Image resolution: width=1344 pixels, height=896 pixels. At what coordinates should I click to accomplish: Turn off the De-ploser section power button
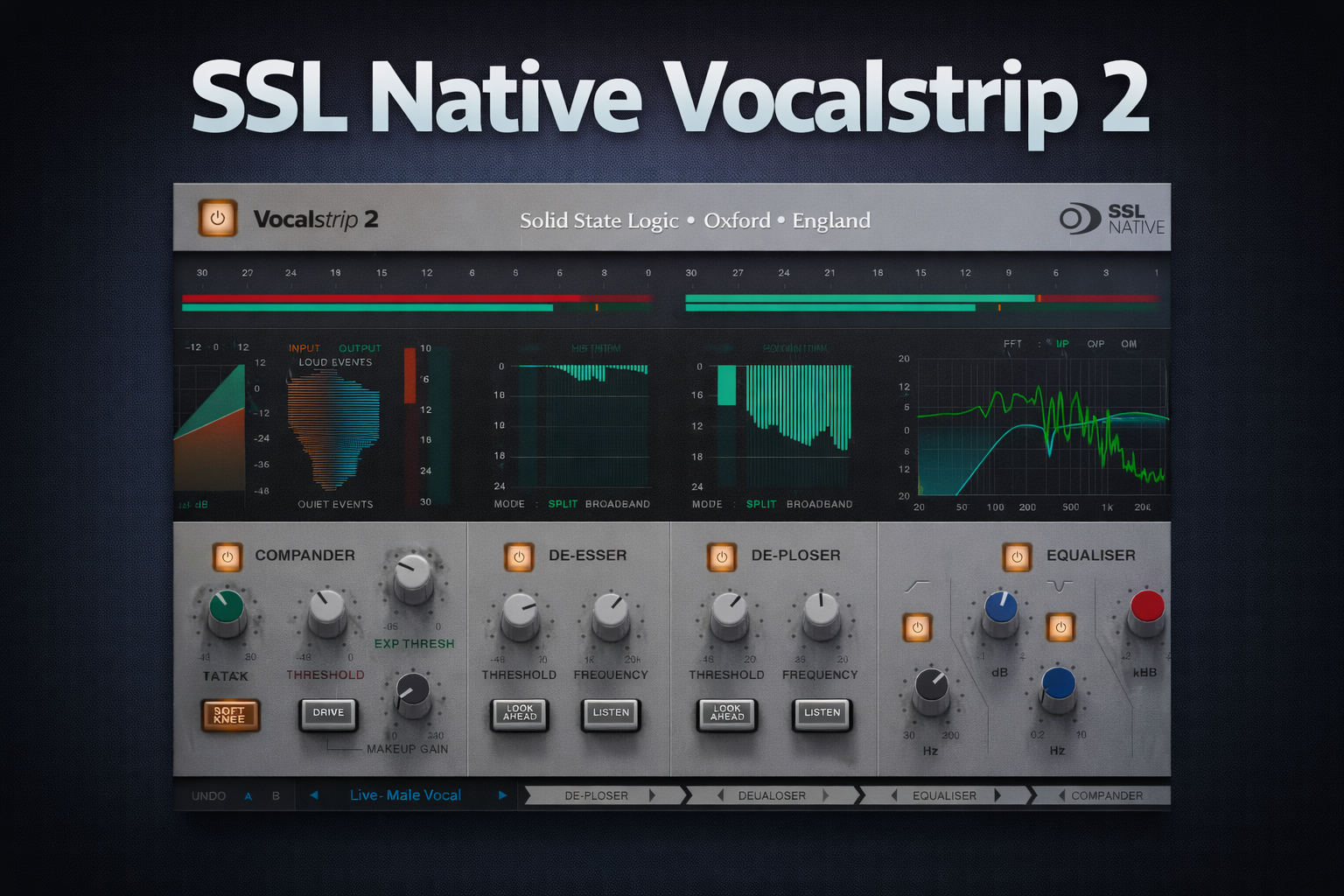(x=722, y=556)
